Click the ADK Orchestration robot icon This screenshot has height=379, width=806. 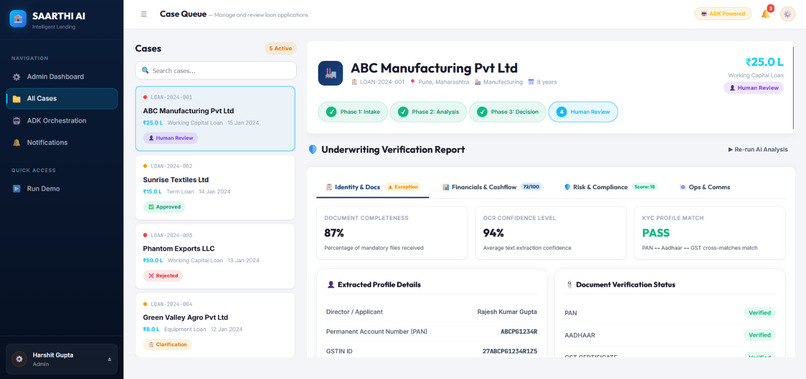16,121
